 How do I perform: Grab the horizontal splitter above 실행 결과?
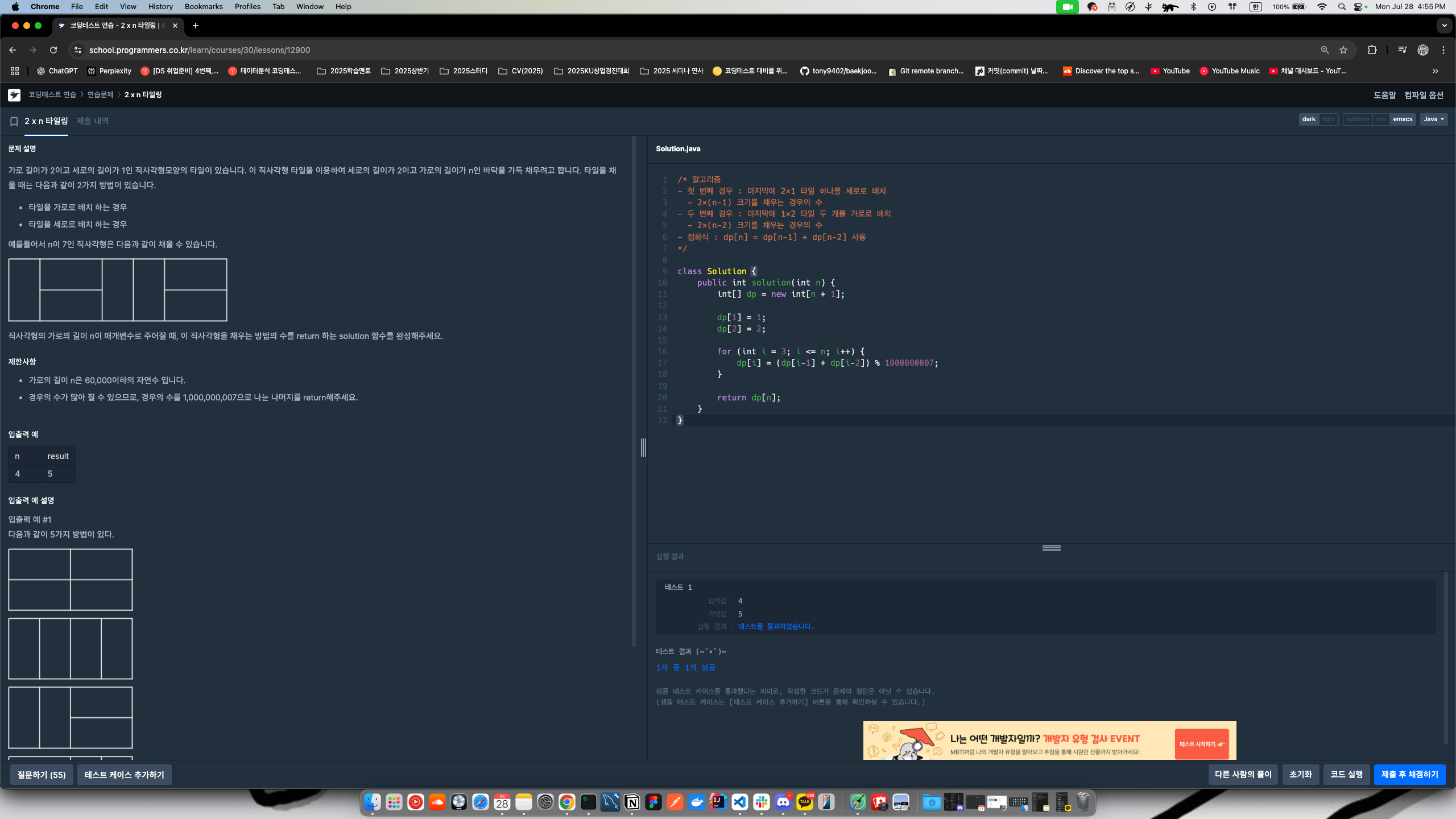click(1052, 548)
